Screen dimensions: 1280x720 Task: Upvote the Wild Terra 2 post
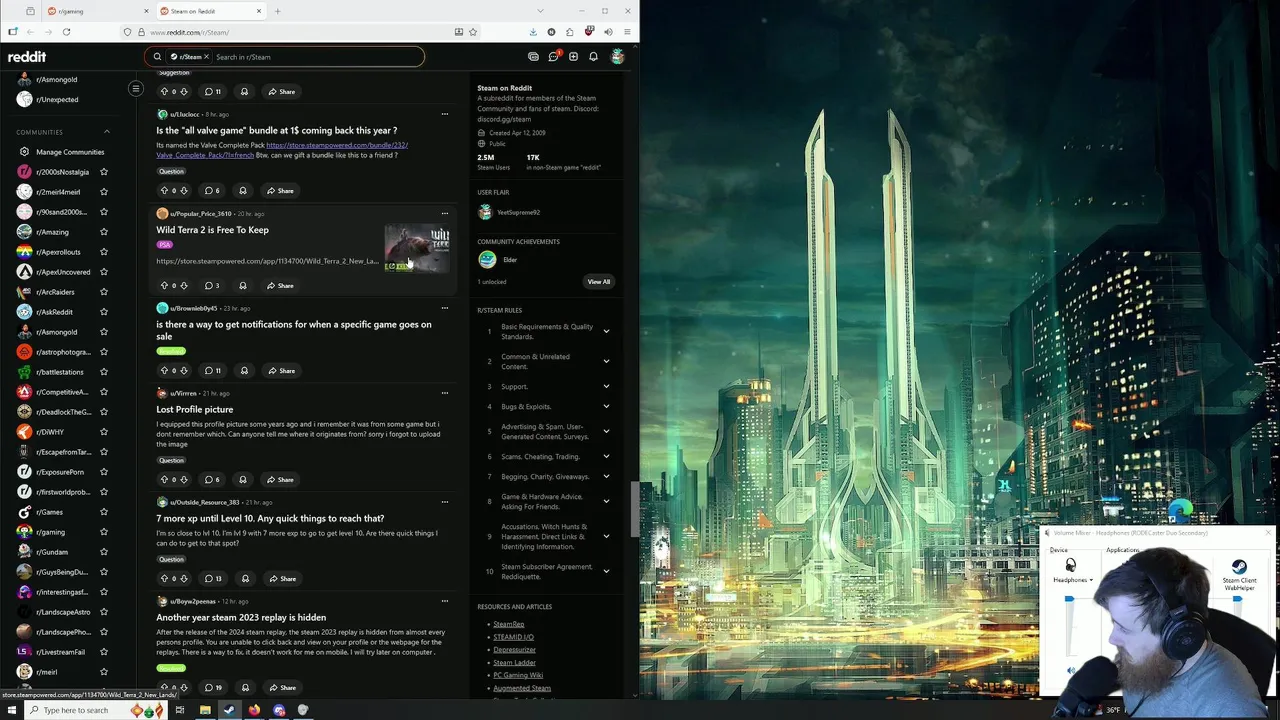pyautogui.click(x=164, y=286)
